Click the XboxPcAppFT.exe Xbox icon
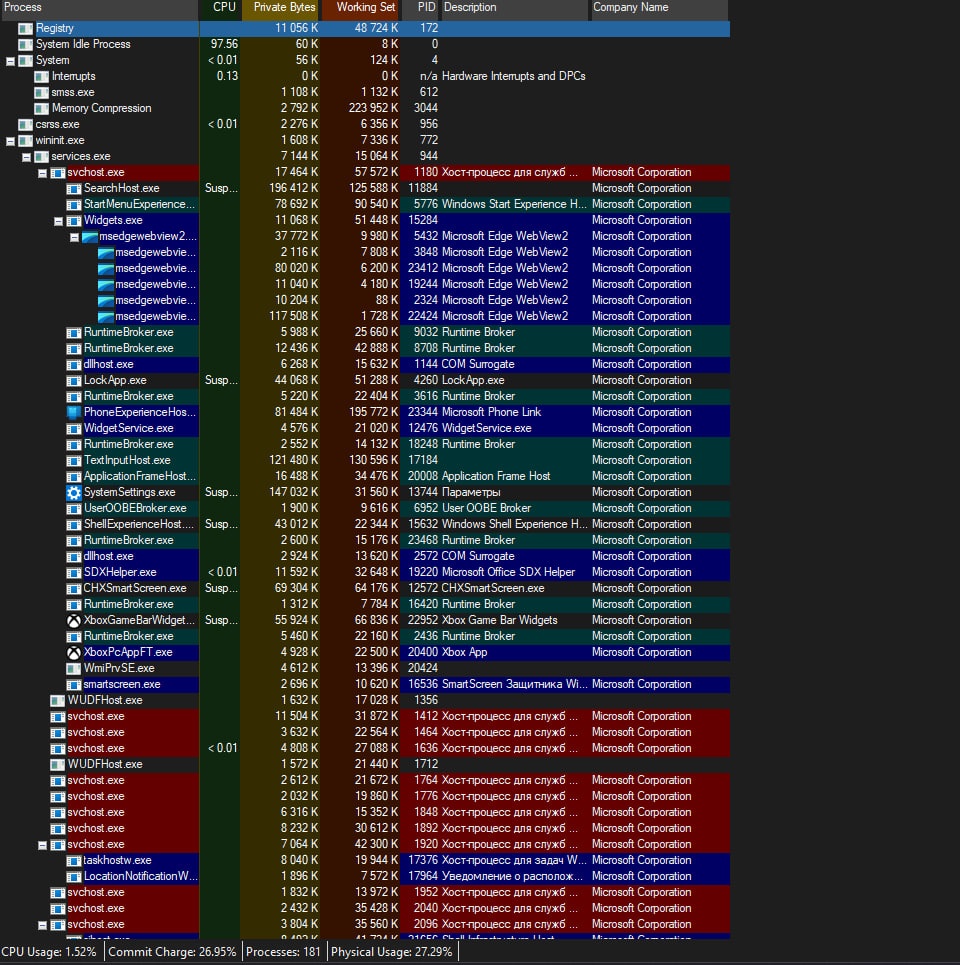960x965 pixels. coord(73,652)
